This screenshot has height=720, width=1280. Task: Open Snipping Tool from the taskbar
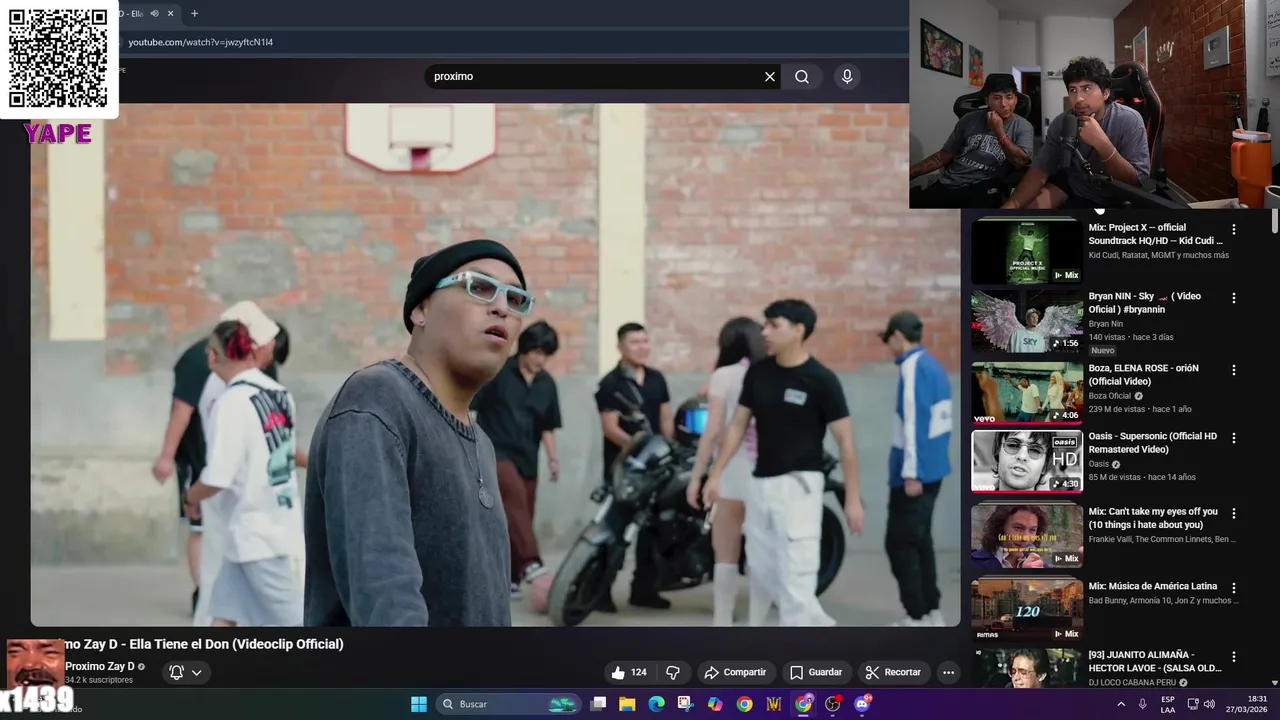point(686,704)
